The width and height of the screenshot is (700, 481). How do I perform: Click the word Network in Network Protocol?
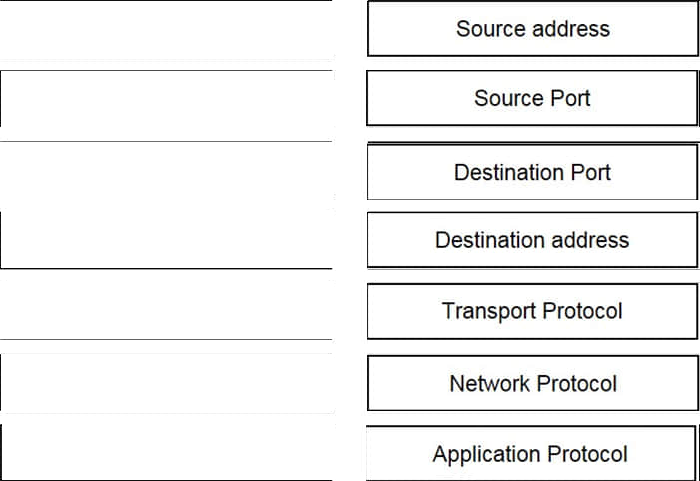pos(489,383)
